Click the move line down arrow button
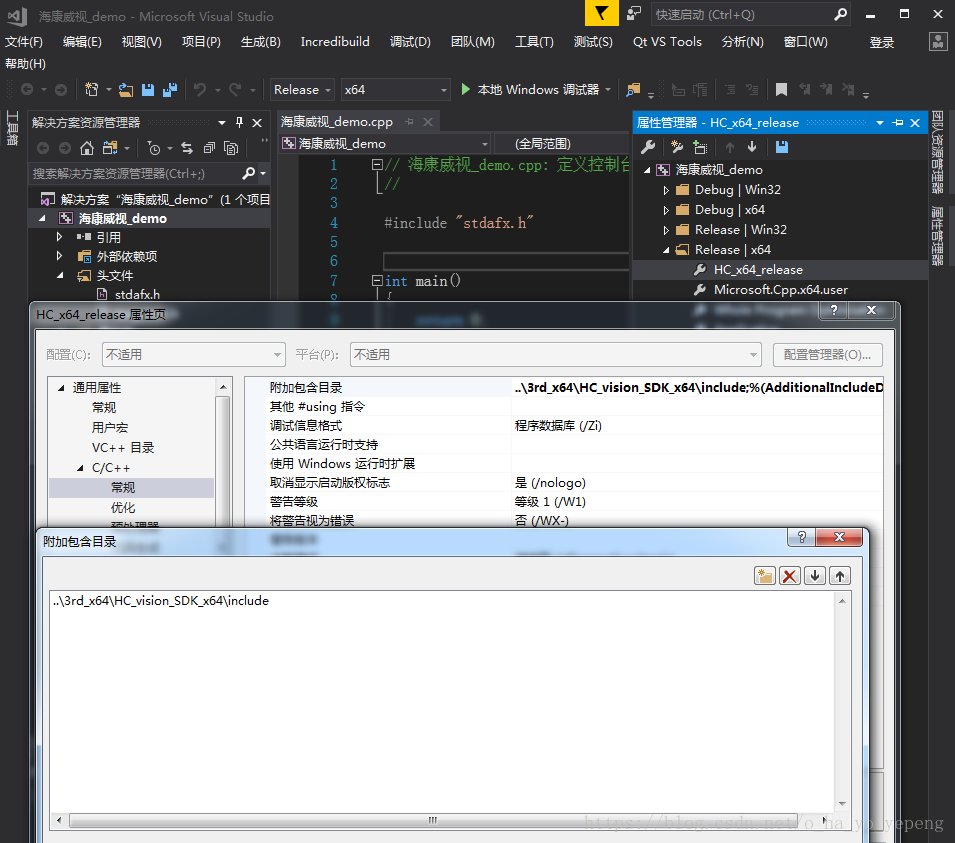This screenshot has width=955, height=843. tap(815, 576)
